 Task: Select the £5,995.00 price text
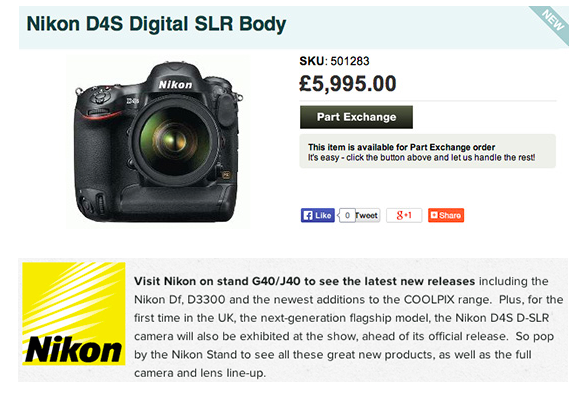tap(347, 83)
